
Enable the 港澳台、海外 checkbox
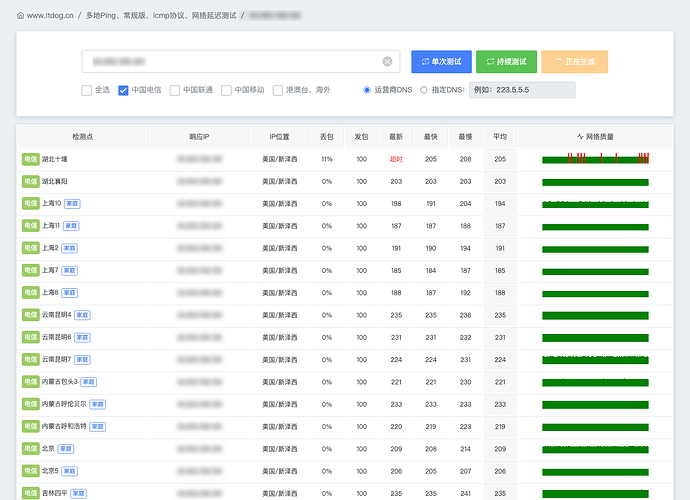278,90
